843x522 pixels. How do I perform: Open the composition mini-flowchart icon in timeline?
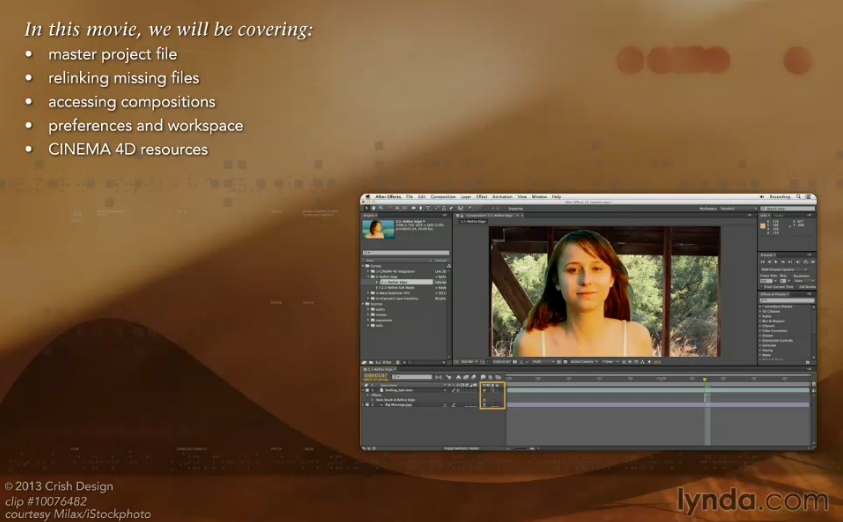pyautogui.click(x=439, y=377)
